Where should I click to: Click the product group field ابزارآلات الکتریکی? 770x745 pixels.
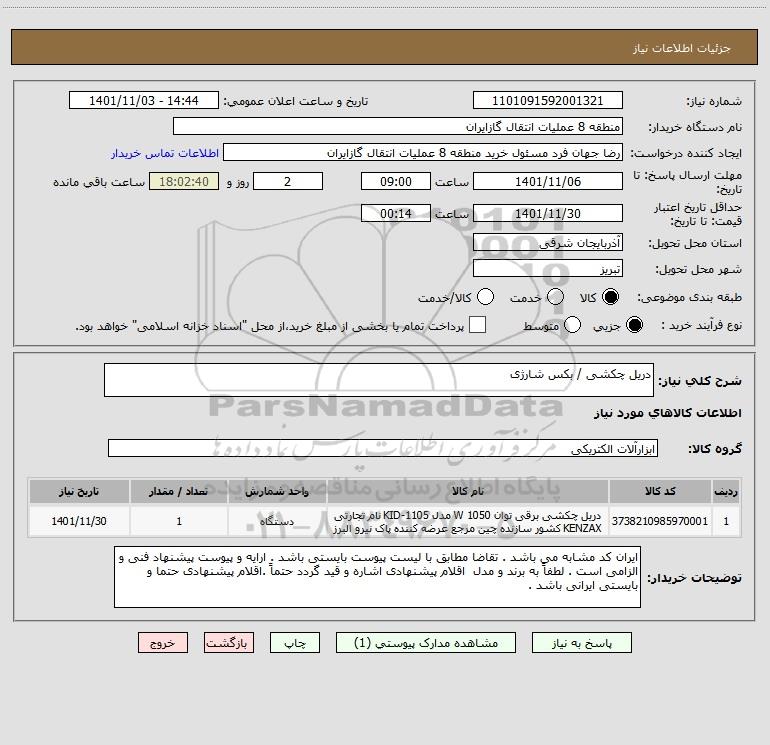point(383,448)
